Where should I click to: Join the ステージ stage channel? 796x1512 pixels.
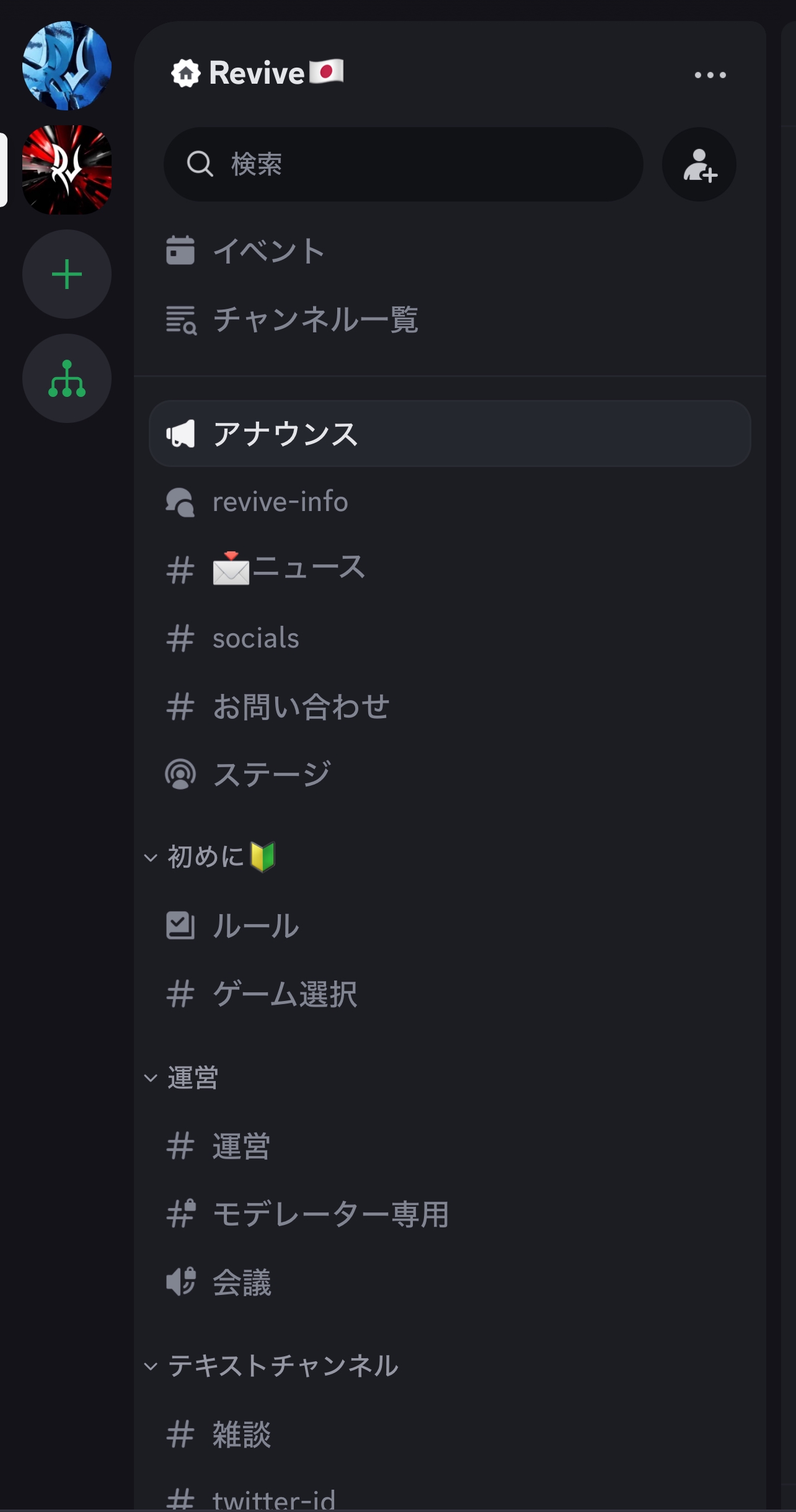pyautogui.click(x=450, y=775)
